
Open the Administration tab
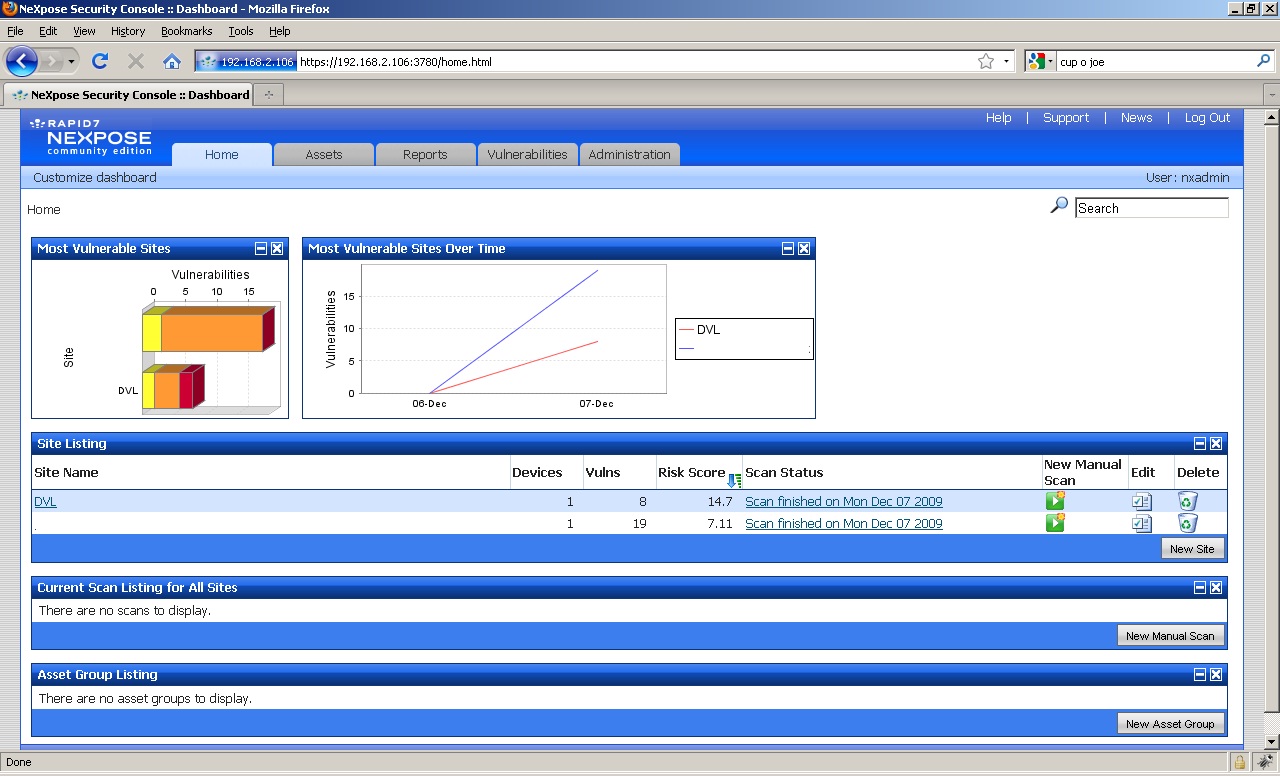pyautogui.click(x=629, y=154)
